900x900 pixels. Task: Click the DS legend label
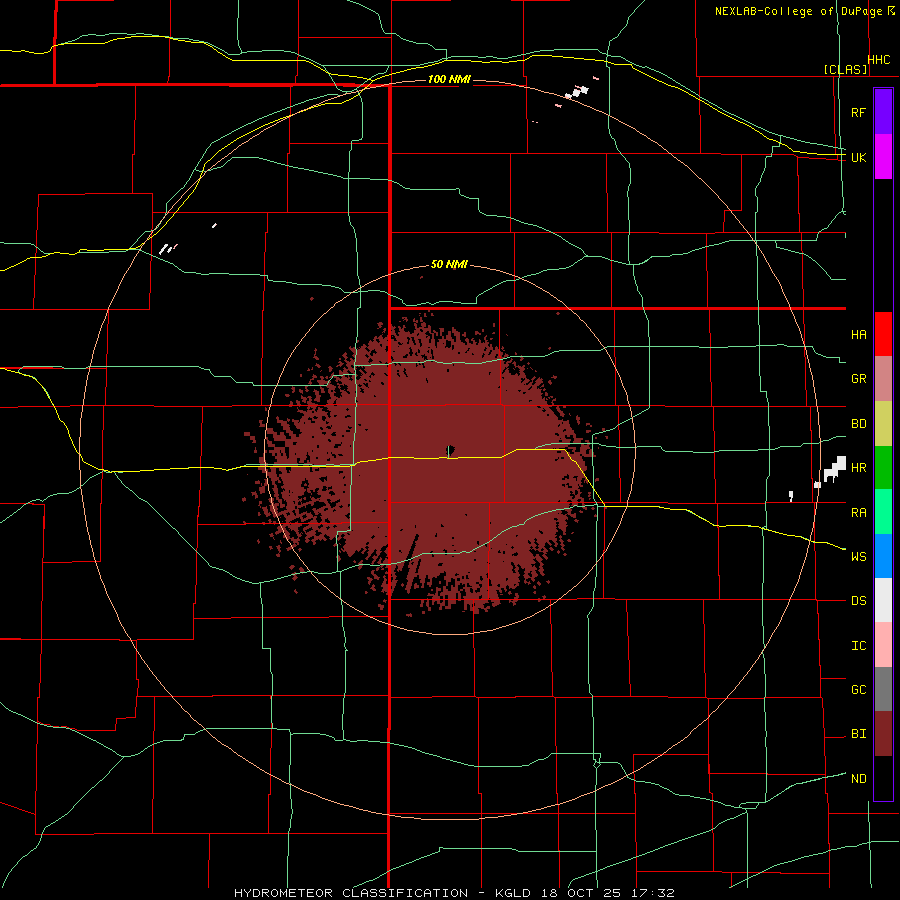[858, 601]
